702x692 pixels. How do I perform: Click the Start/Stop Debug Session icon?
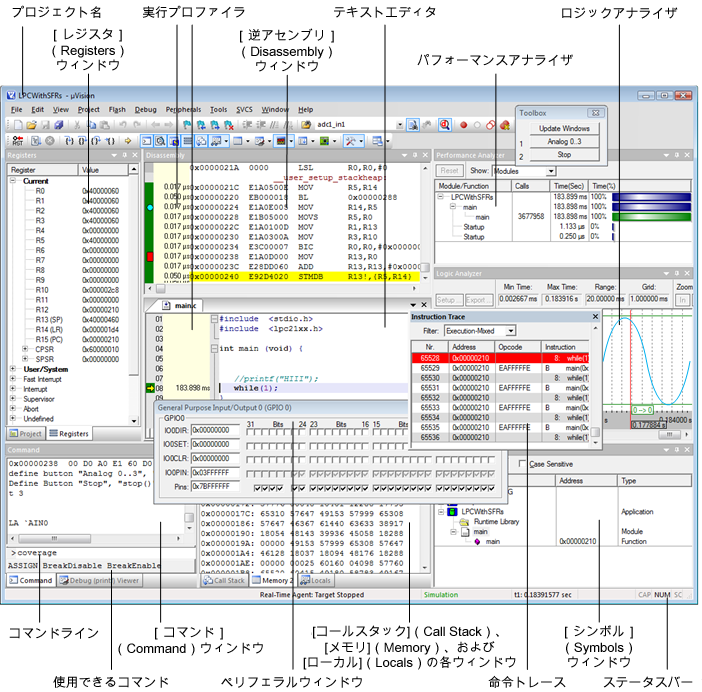pyautogui.click(x=445, y=125)
